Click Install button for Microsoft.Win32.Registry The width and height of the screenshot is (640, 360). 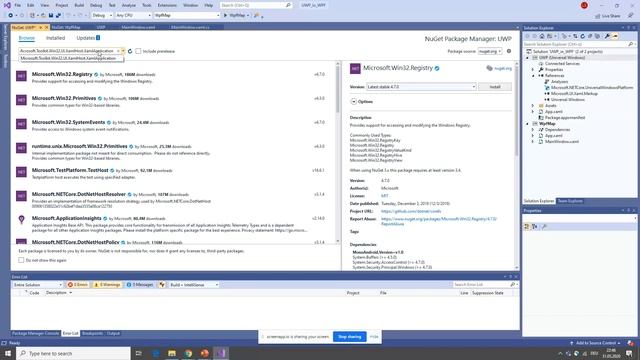click(495, 87)
